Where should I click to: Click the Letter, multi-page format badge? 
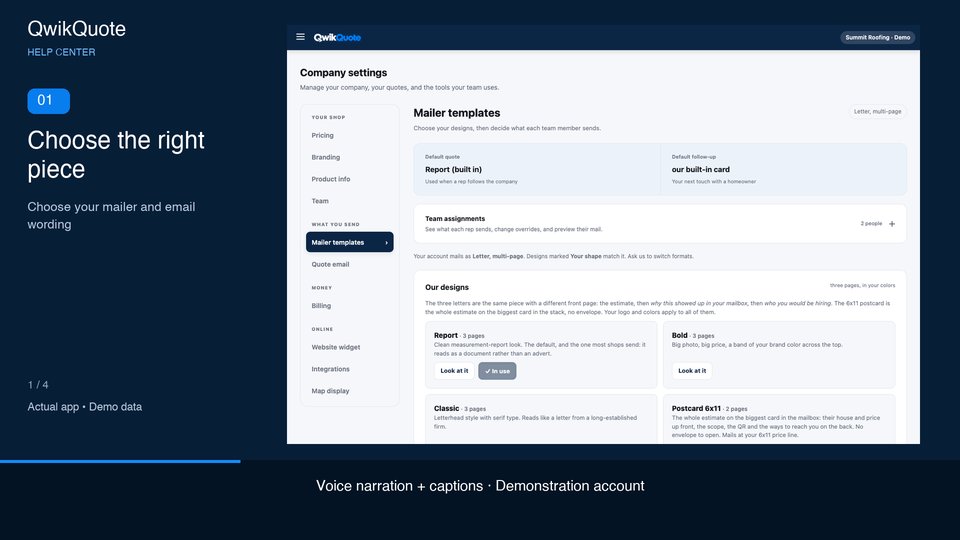click(877, 112)
